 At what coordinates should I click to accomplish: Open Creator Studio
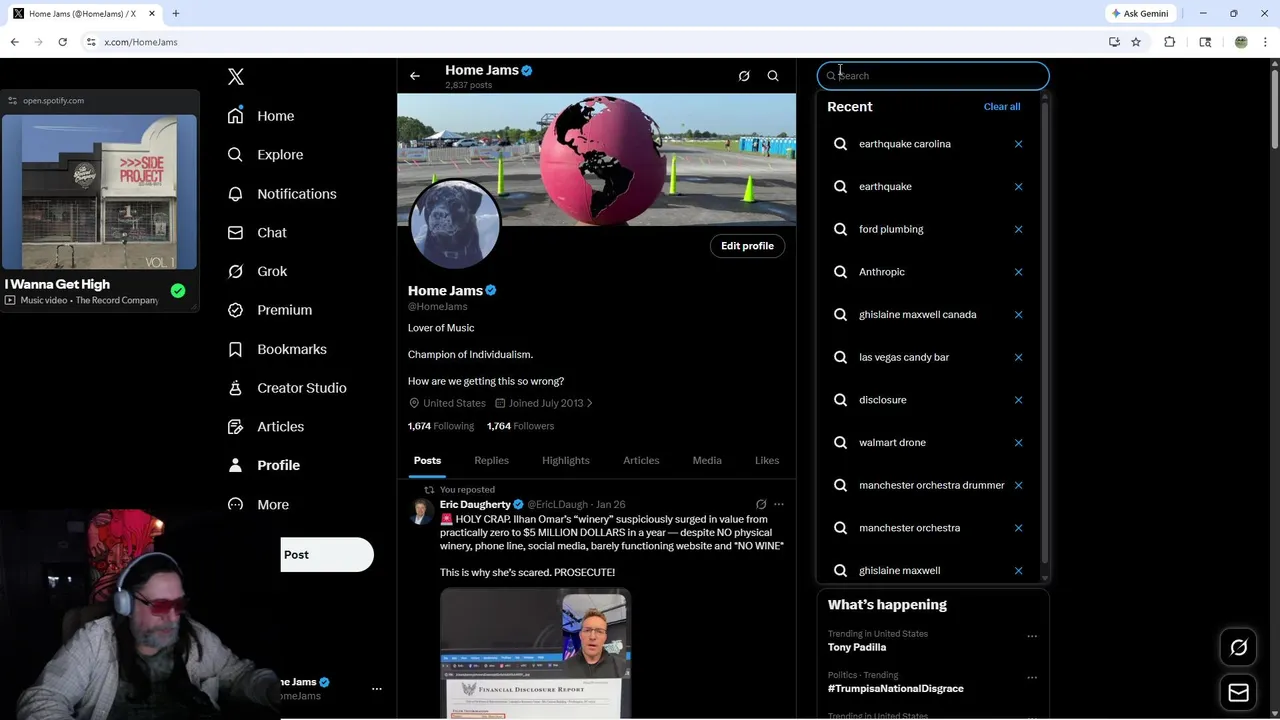pos(287,388)
